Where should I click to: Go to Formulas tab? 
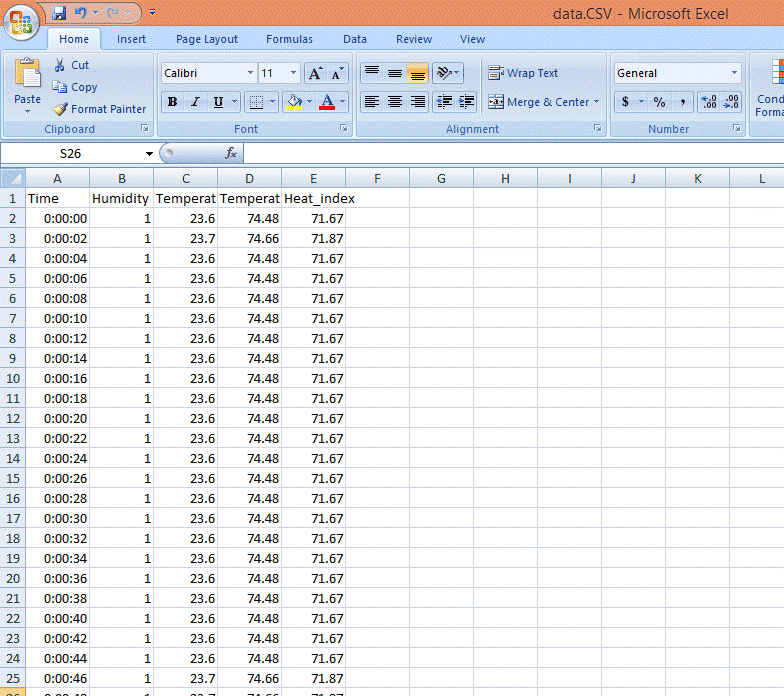coord(289,39)
